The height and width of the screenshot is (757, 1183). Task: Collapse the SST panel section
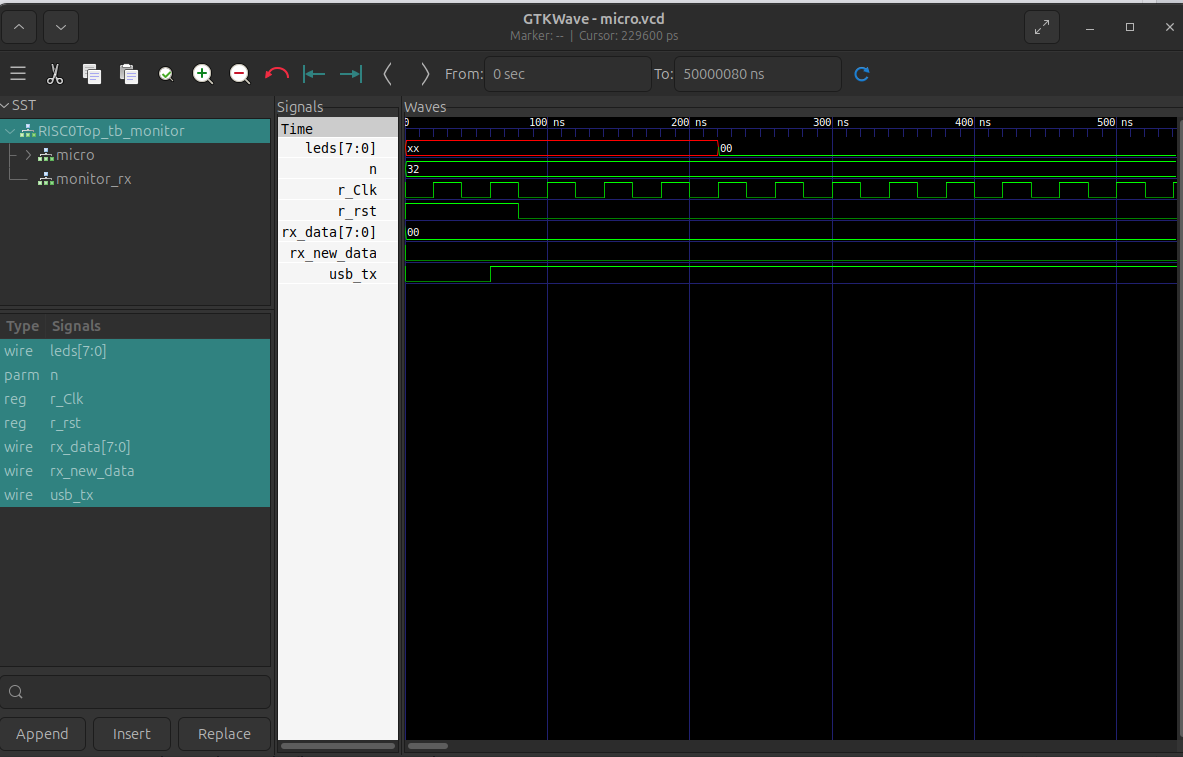[x=7, y=104]
